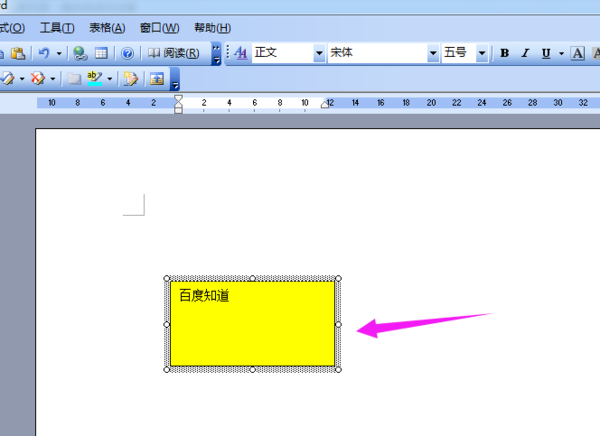Click the bottom-center handle of text box

click(253, 369)
